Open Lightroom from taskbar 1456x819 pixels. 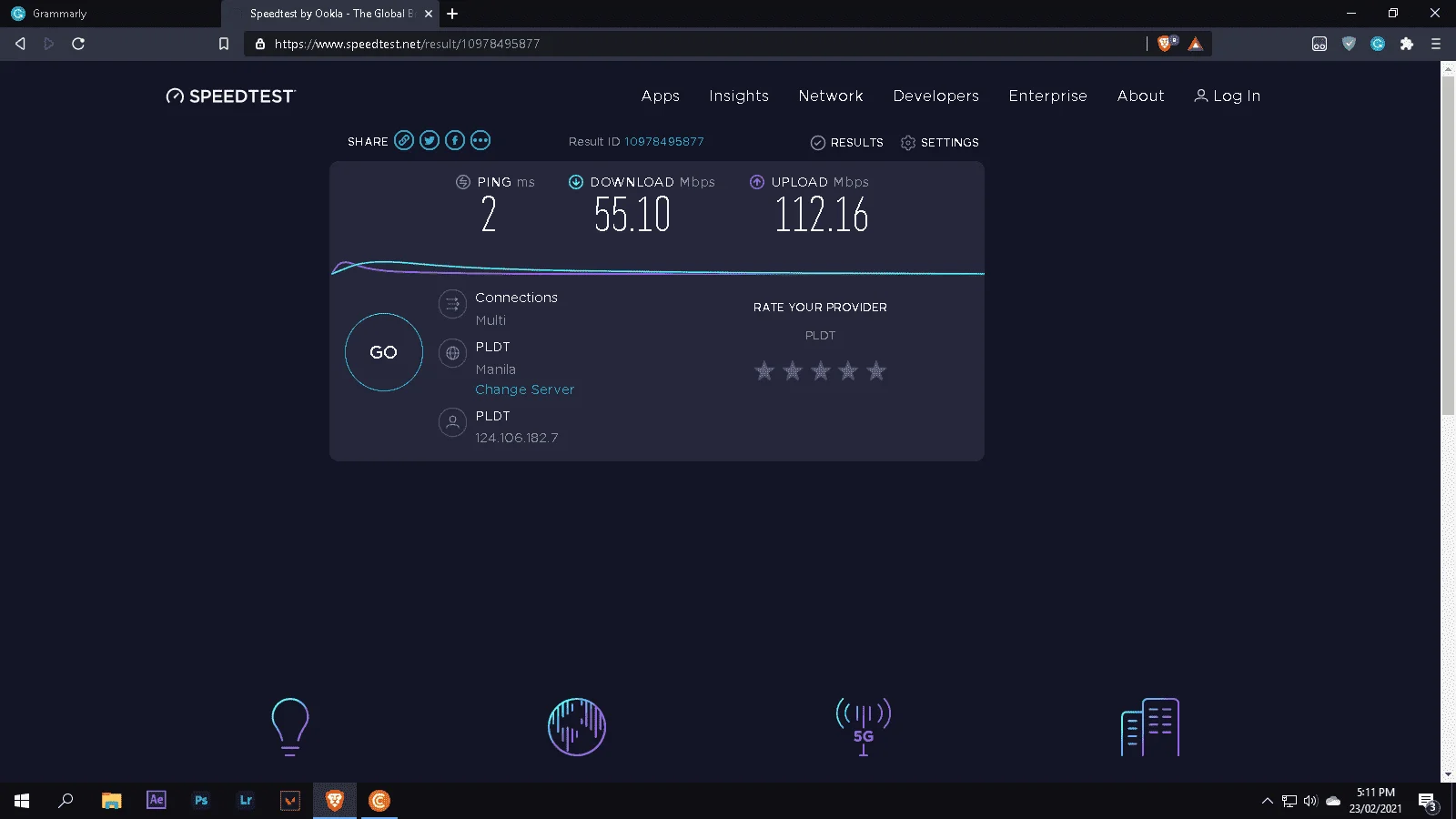[x=246, y=801]
